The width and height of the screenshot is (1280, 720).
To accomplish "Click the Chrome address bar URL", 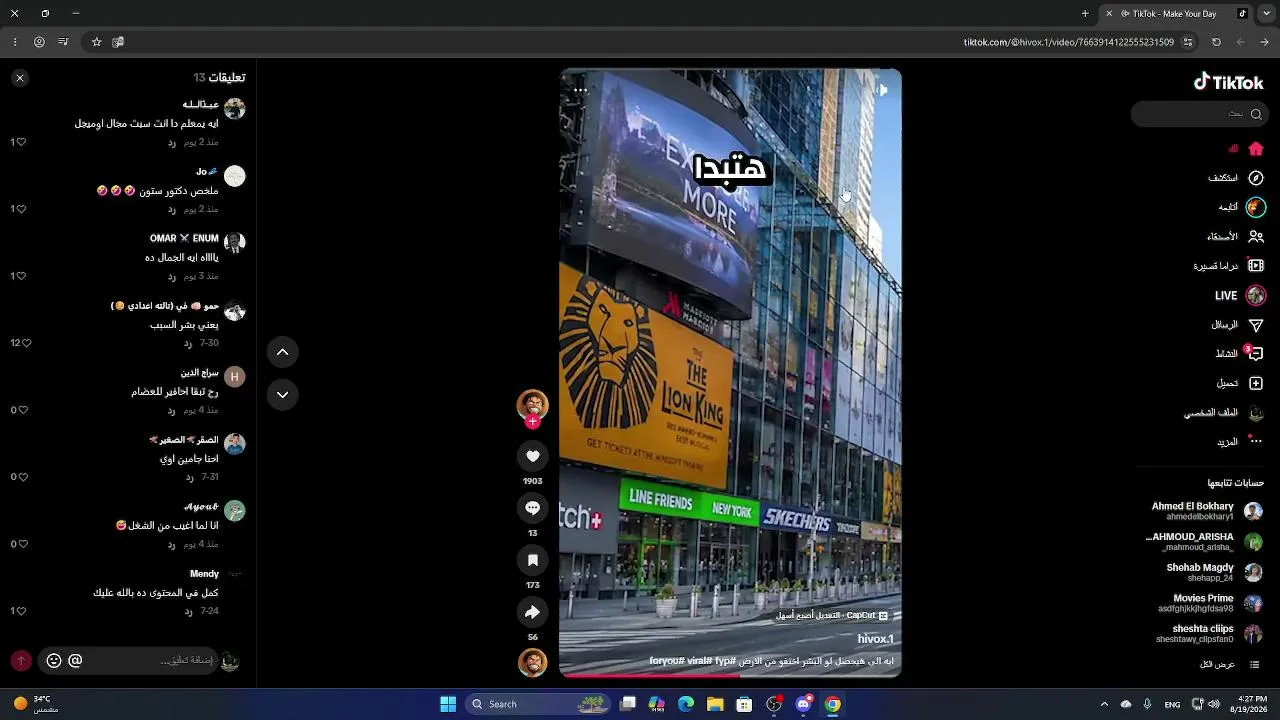I will pyautogui.click(x=1068, y=42).
